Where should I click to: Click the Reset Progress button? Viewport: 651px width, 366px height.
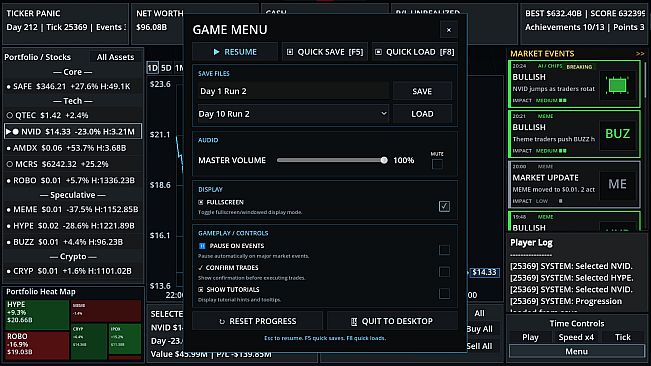pos(257,321)
